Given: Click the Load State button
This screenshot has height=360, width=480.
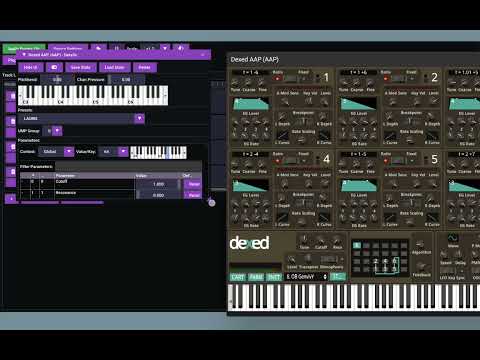Looking at the screenshot, I should click(x=114, y=67).
